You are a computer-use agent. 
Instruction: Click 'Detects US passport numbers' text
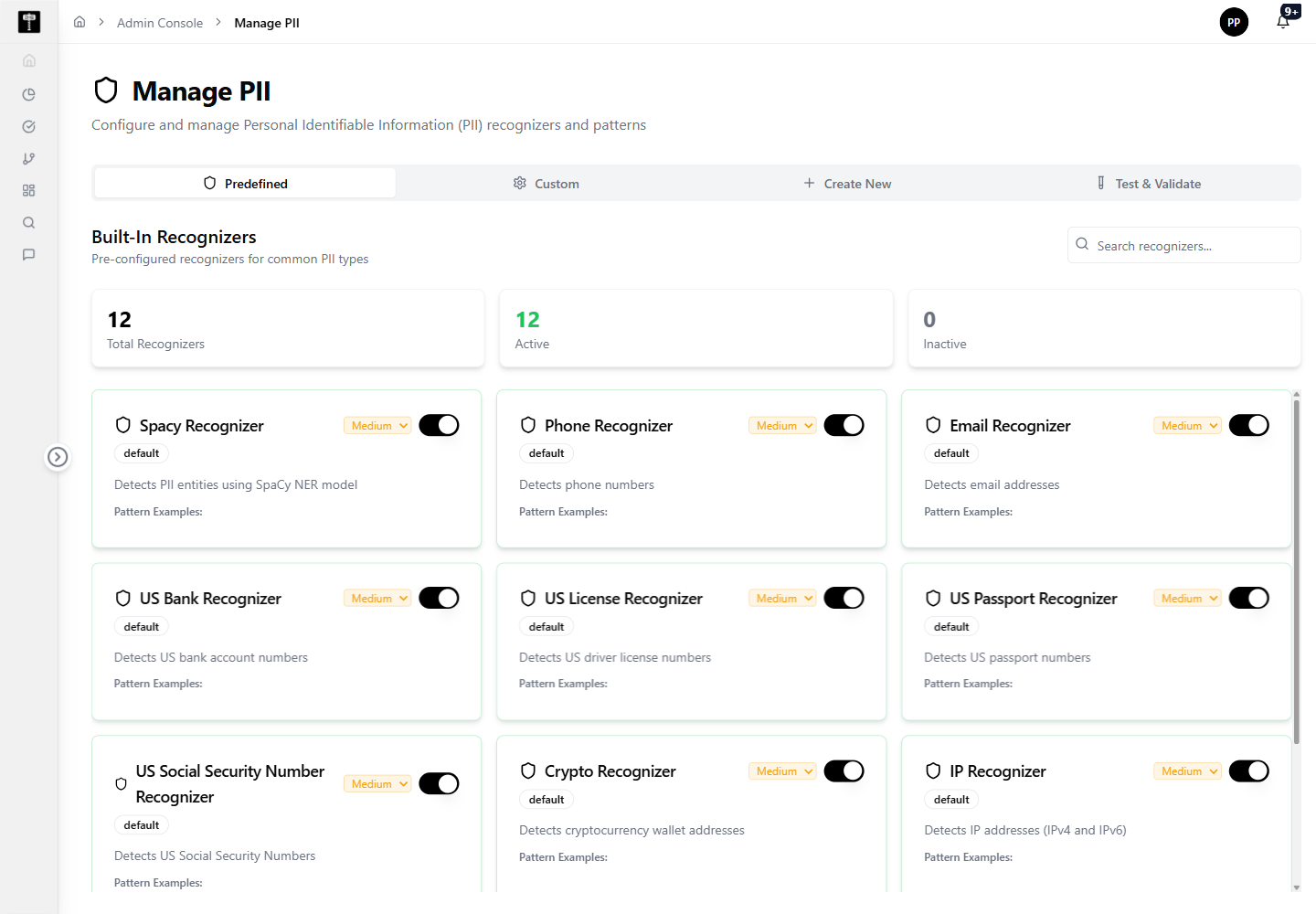point(1007,657)
